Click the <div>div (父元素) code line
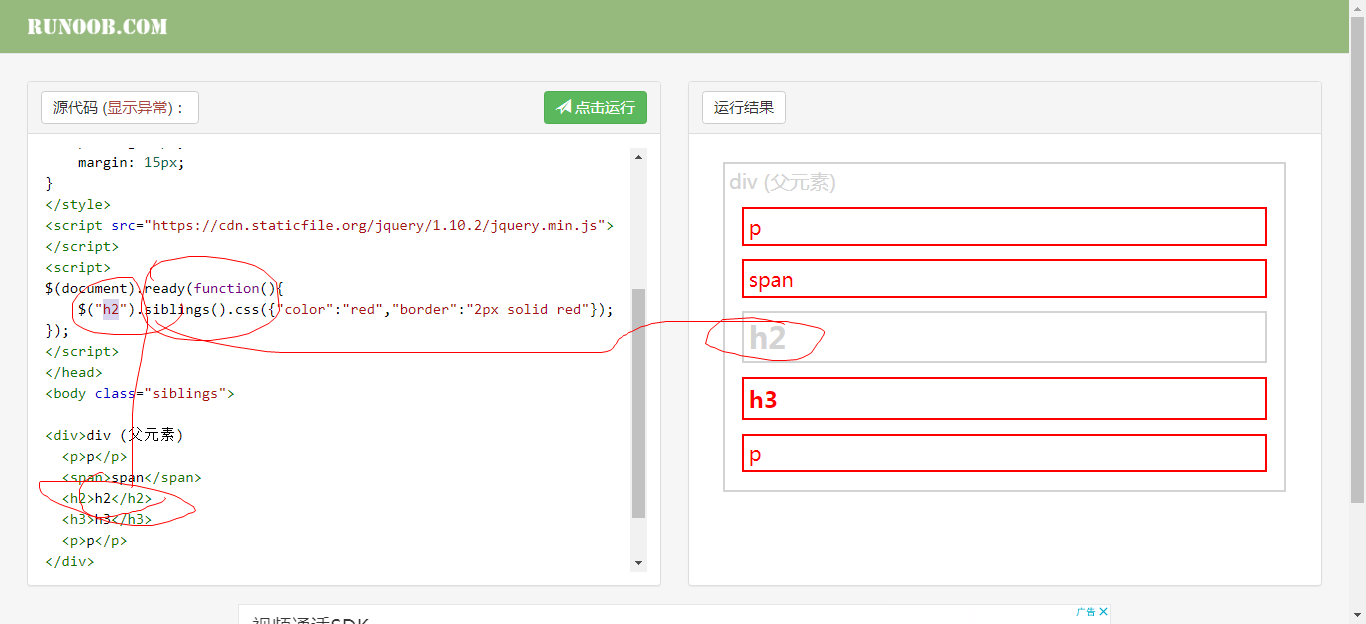 tap(114, 436)
